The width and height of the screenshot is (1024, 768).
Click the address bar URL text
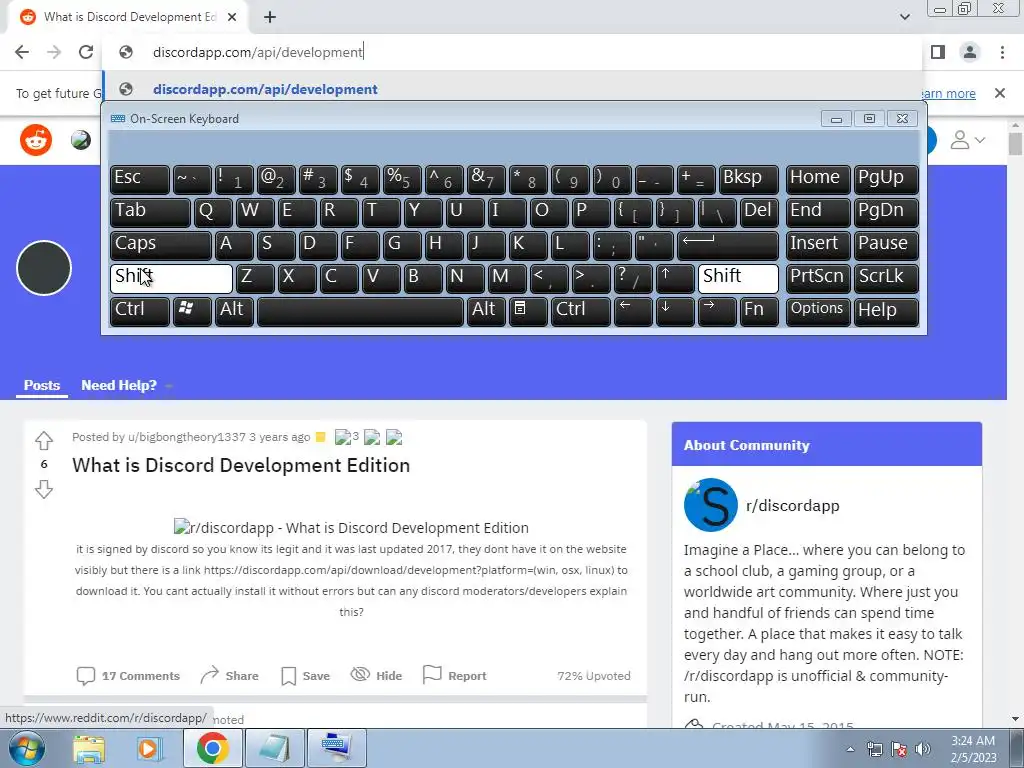tap(257, 52)
